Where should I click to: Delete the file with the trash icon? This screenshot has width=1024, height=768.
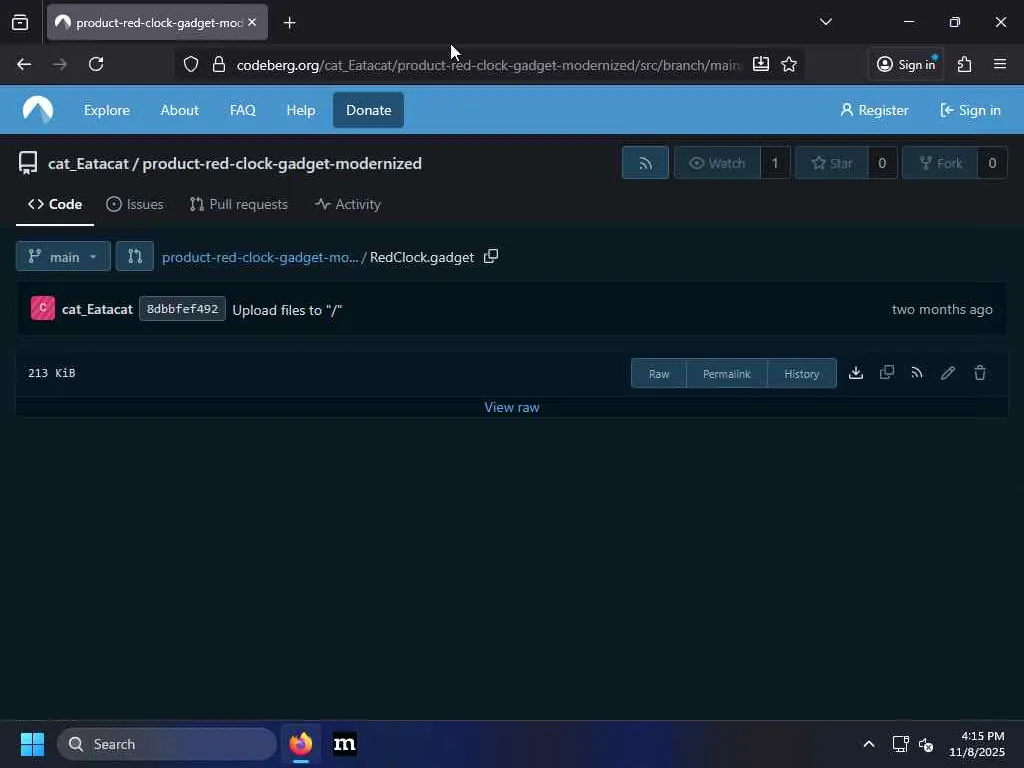point(980,373)
